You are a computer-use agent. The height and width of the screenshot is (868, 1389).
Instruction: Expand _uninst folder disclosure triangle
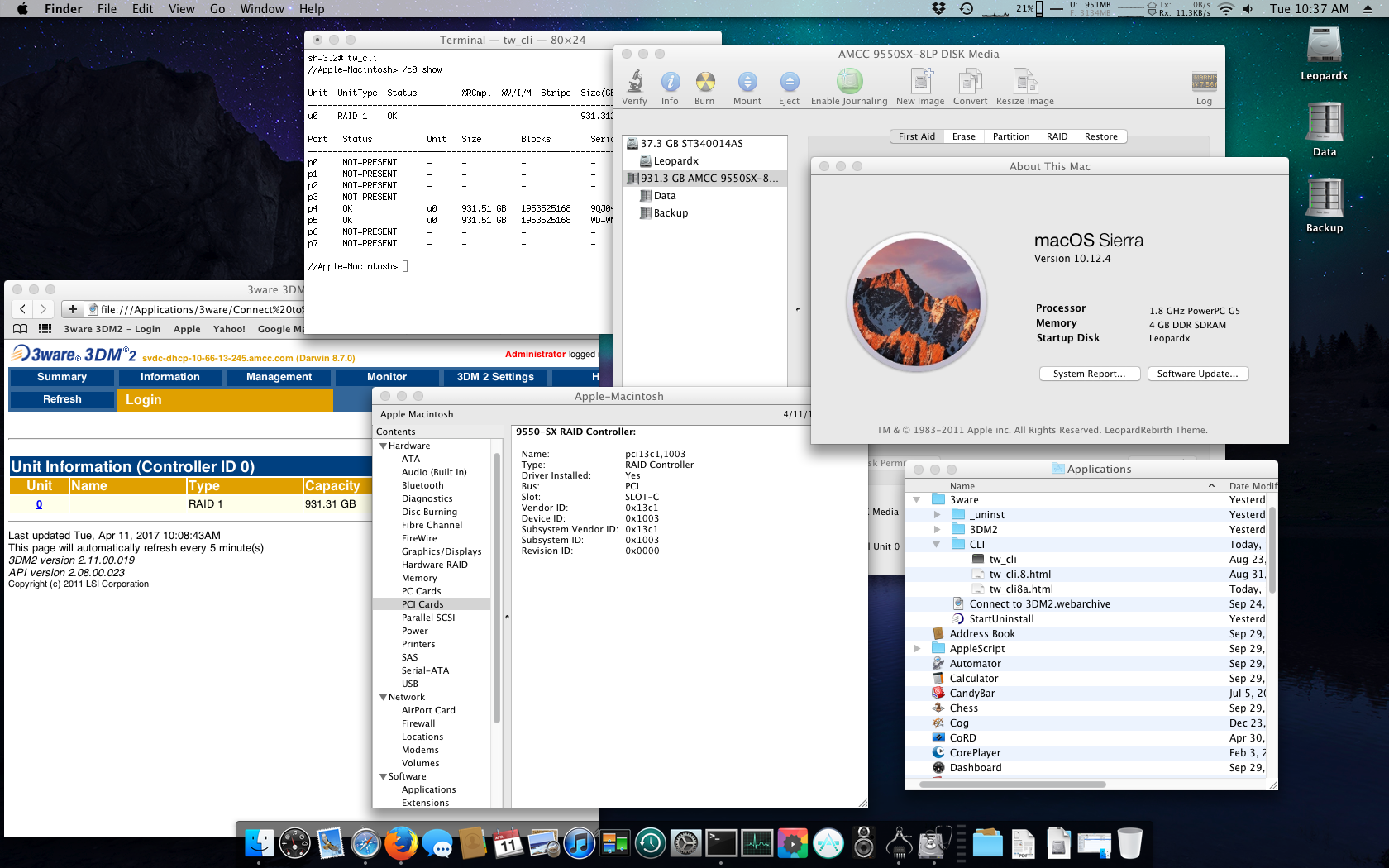pyautogui.click(x=937, y=514)
